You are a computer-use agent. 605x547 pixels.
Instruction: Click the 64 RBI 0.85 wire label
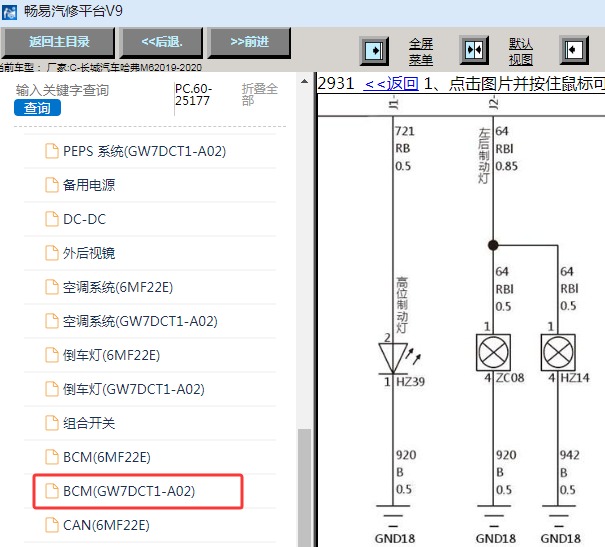(506, 149)
